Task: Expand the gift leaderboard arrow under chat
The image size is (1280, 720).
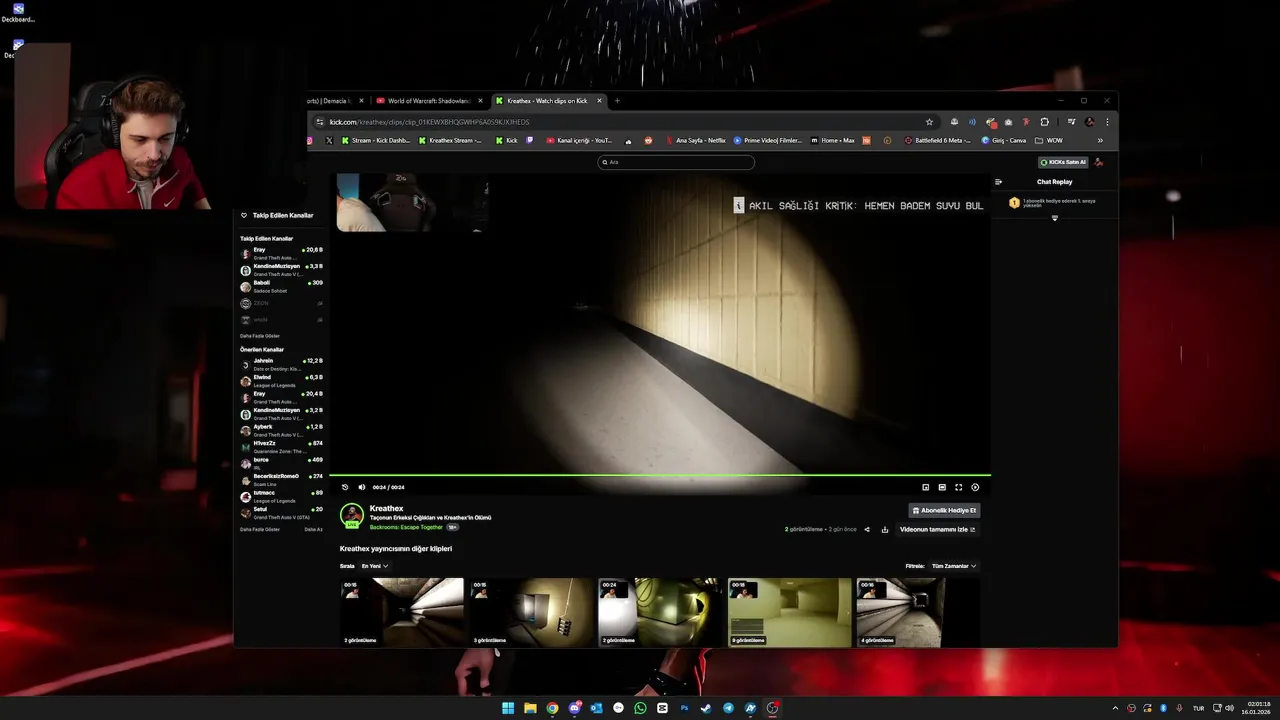Action: (1054, 218)
